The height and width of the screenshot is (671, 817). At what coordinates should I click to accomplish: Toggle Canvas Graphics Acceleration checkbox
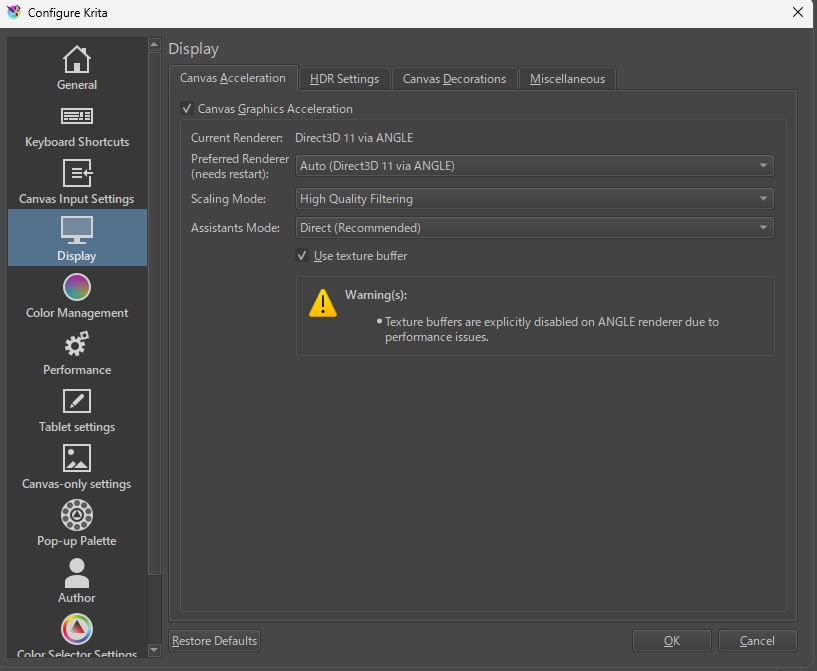(x=187, y=108)
